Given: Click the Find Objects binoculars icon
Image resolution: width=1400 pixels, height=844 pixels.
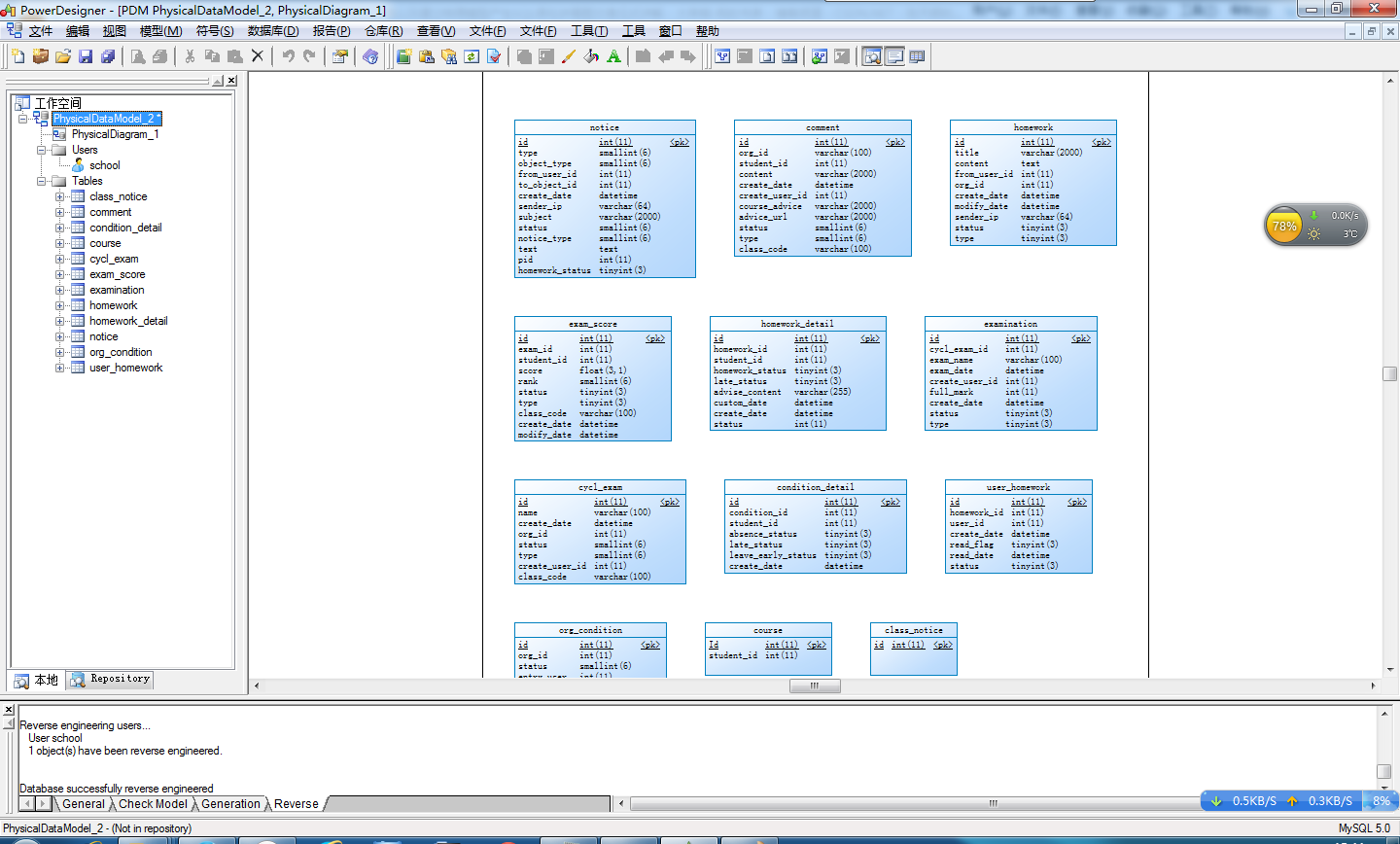Looking at the screenshot, I should [x=449, y=56].
